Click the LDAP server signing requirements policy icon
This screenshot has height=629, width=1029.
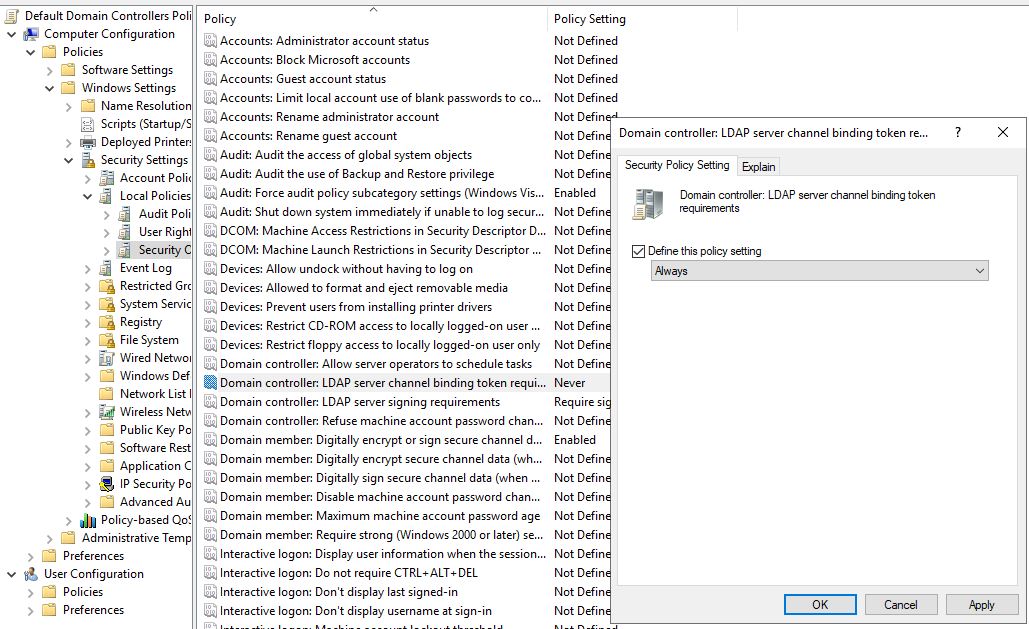[210, 402]
